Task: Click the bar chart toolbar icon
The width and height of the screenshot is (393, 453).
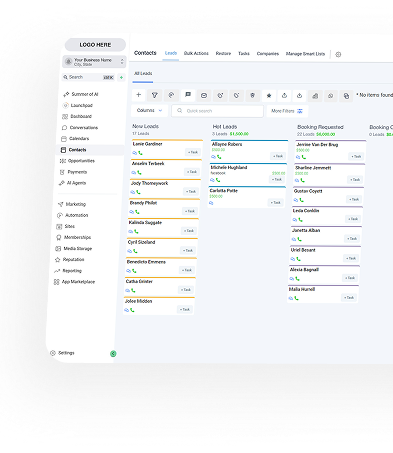Action: (315, 96)
